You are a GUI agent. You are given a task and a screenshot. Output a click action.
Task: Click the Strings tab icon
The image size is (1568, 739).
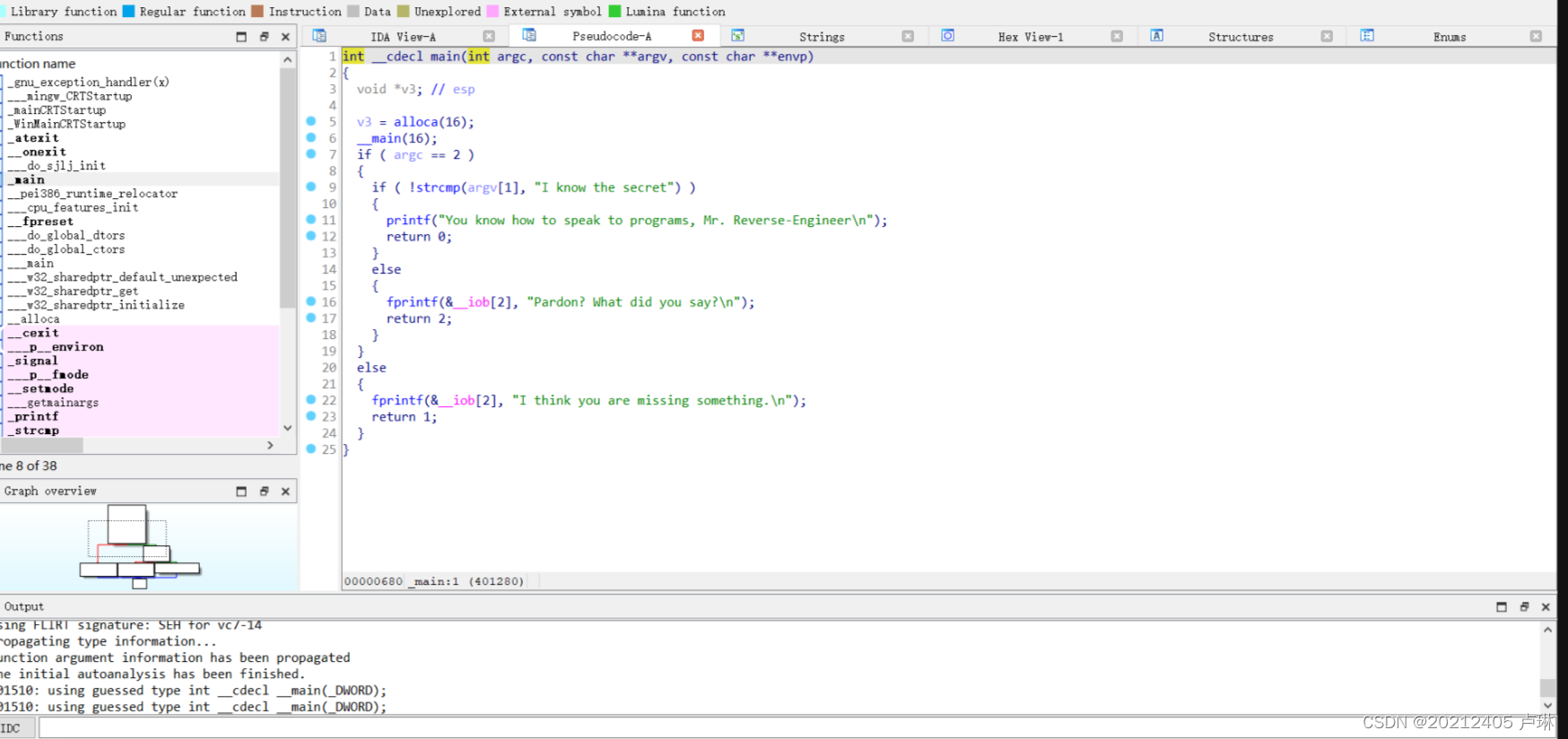pyautogui.click(x=737, y=35)
